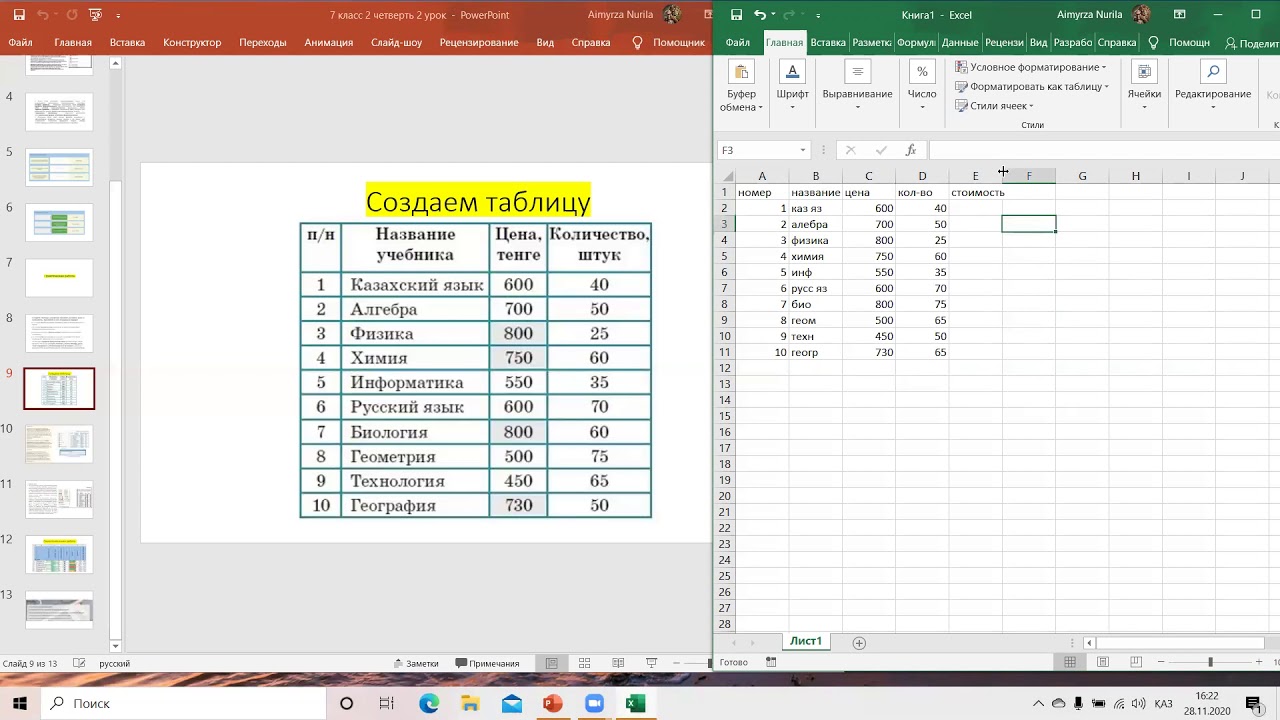
Task: Open the Name Box dropdown arrow
Action: tap(802, 150)
